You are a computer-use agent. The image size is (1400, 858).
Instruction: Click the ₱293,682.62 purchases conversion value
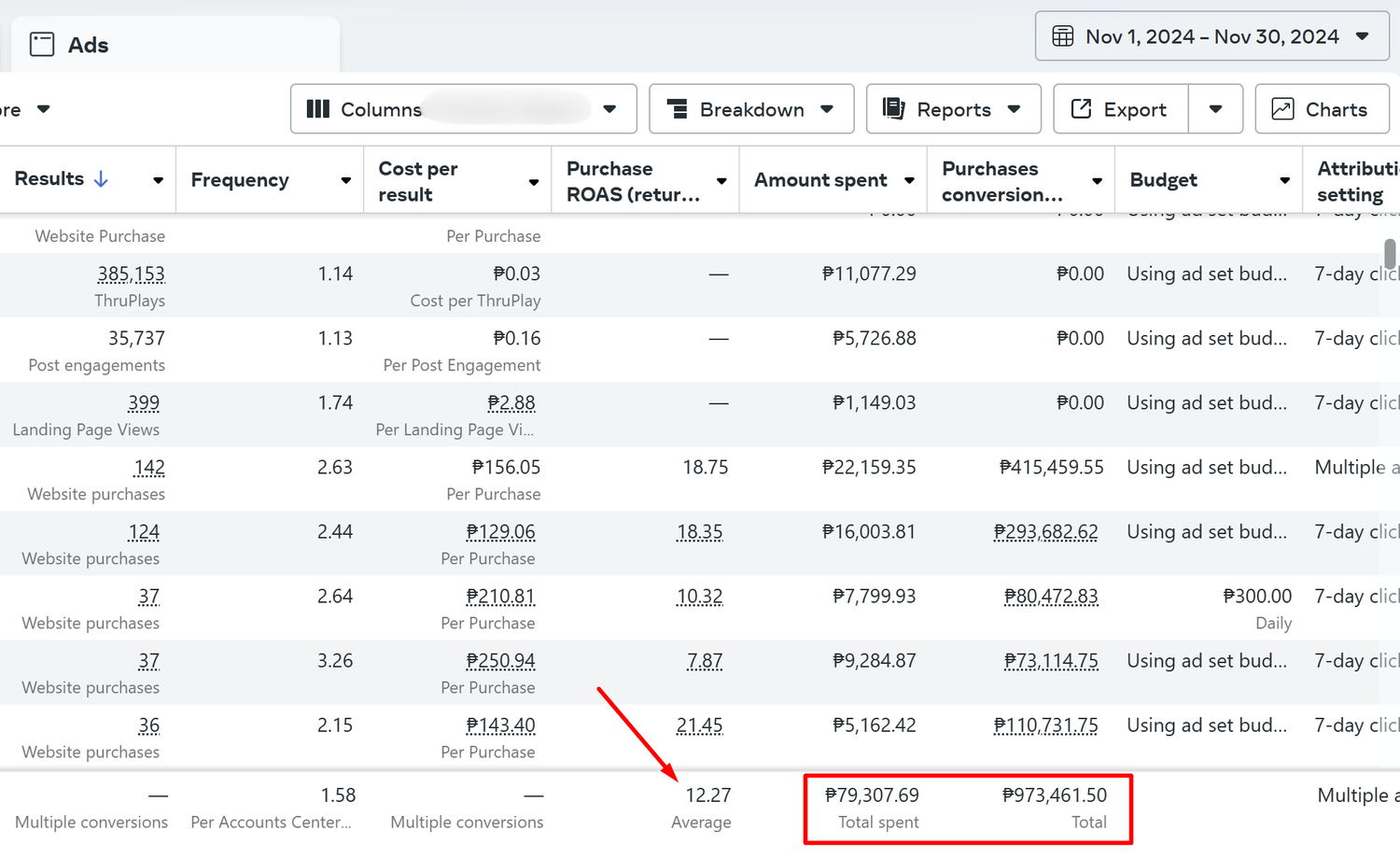1045,532
